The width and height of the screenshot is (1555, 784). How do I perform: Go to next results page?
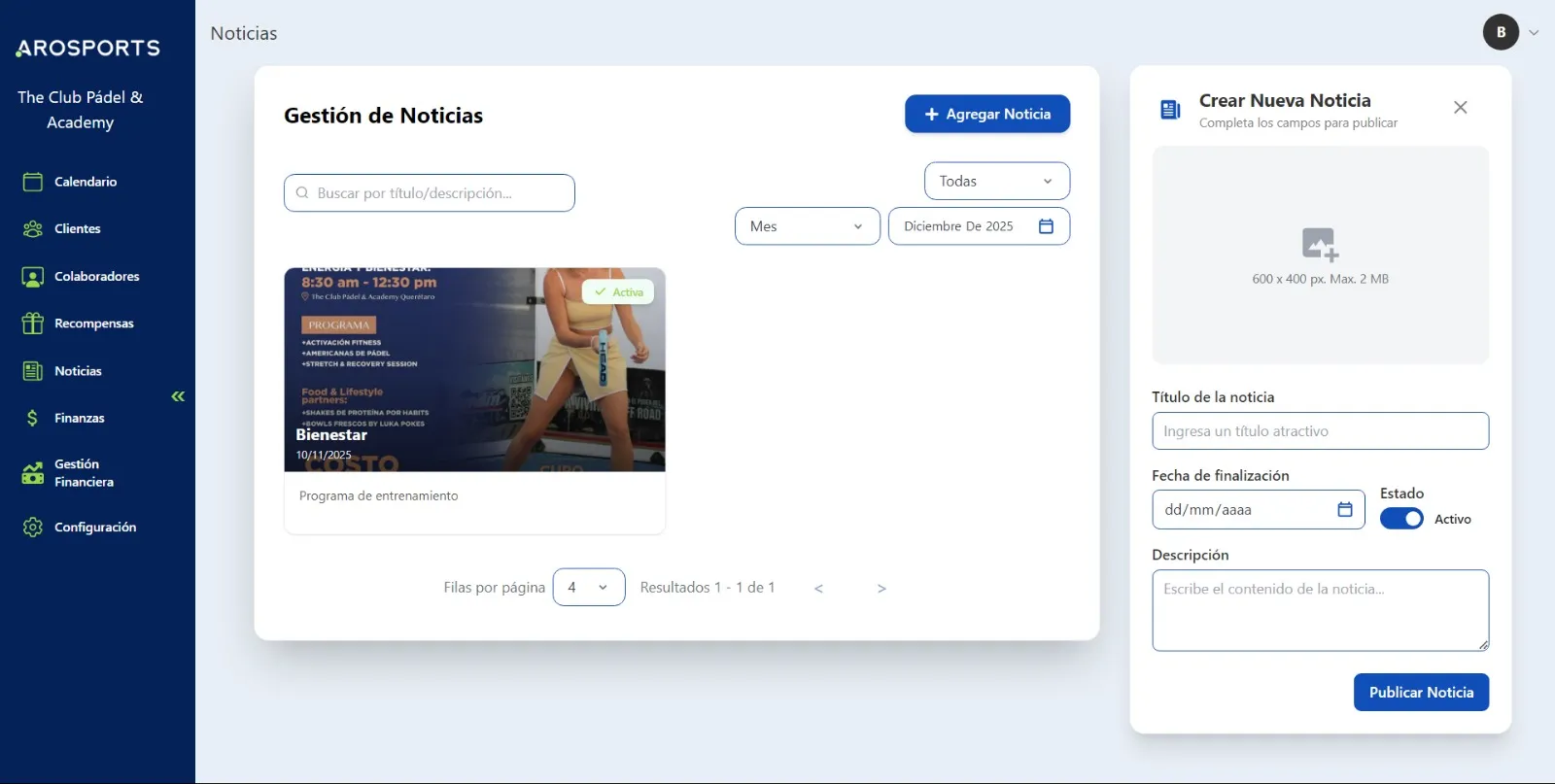pos(881,588)
